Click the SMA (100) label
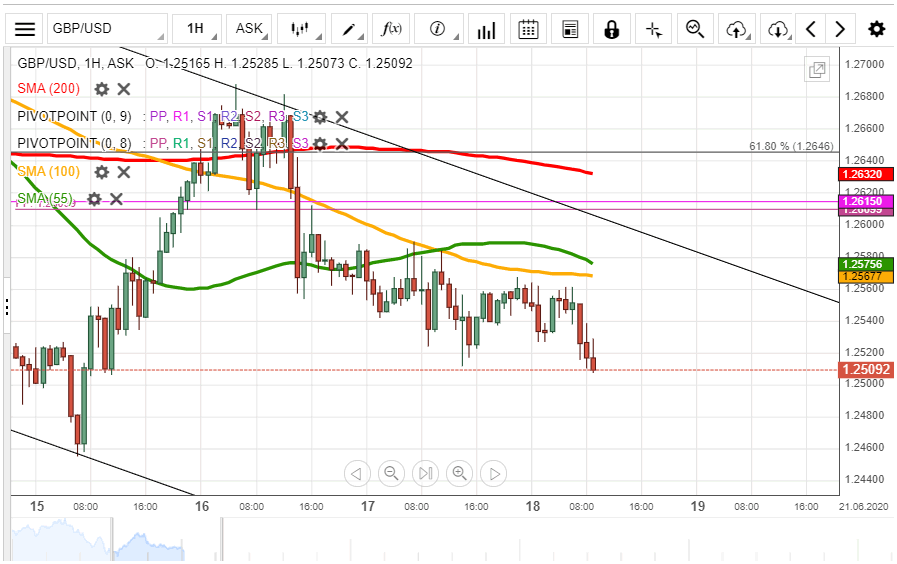This screenshot has width=897, height=564. (x=49, y=172)
